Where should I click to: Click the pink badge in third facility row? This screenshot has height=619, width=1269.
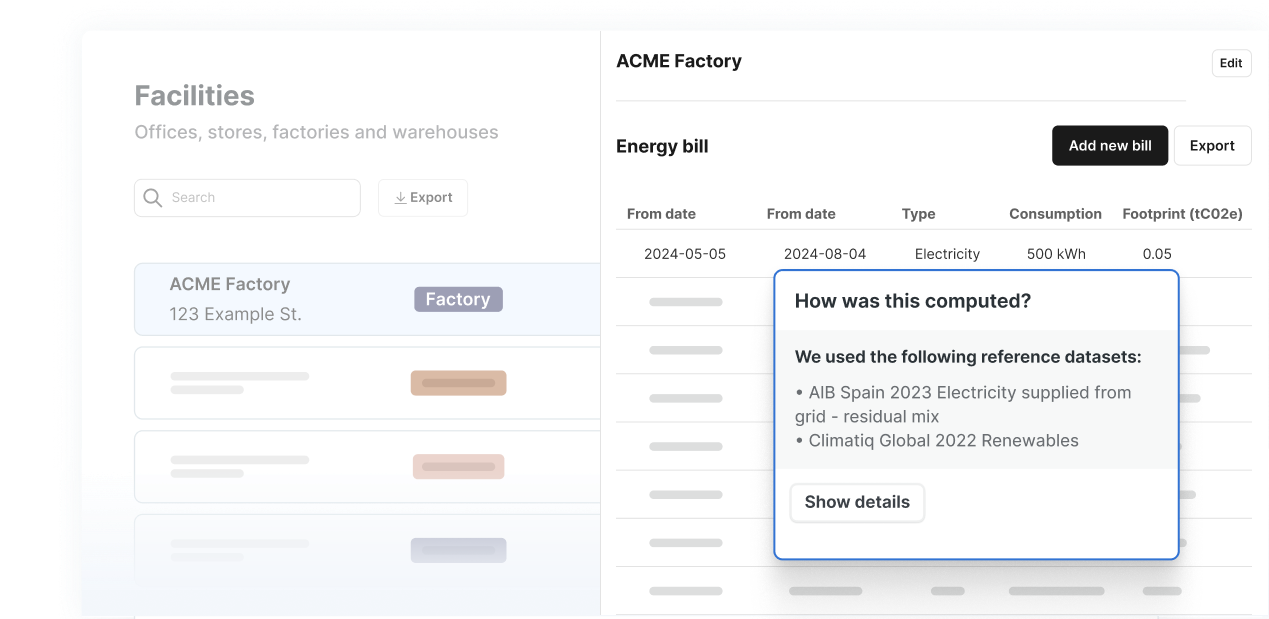point(458,466)
